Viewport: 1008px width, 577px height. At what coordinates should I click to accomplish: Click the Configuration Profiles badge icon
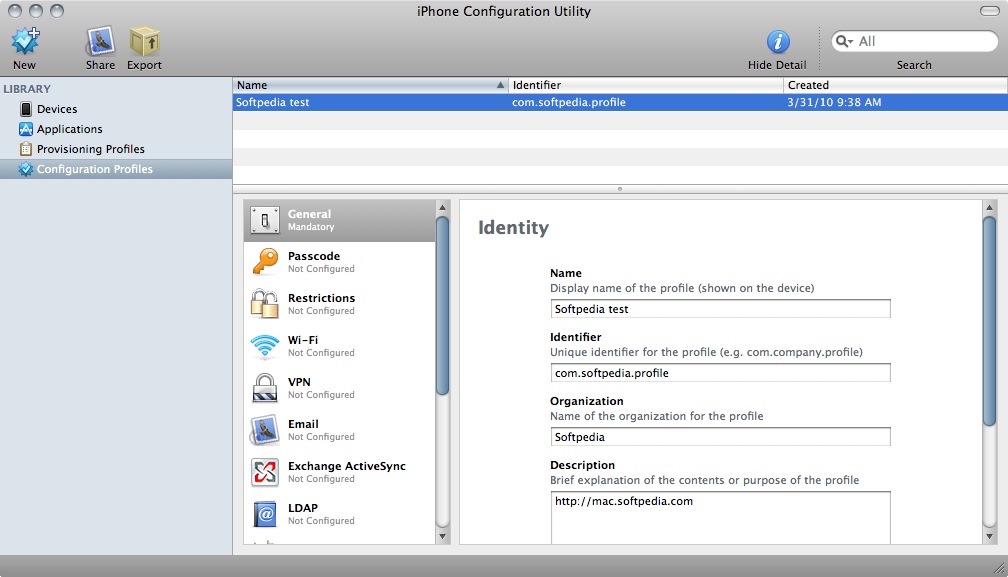click(26, 169)
